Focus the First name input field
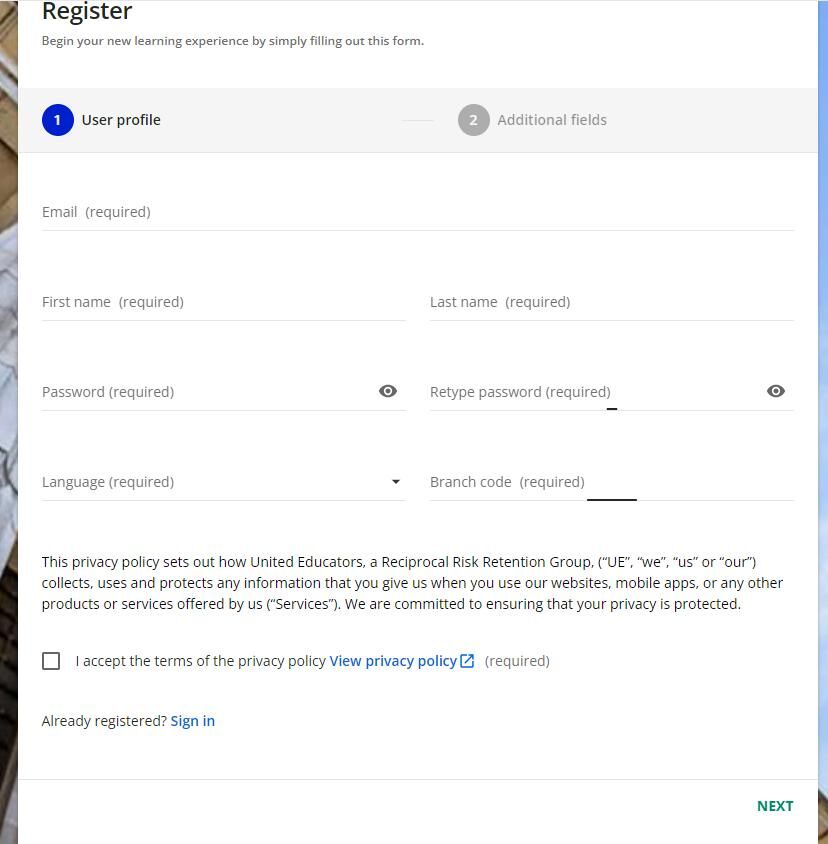This screenshot has width=828, height=844. coord(223,302)
